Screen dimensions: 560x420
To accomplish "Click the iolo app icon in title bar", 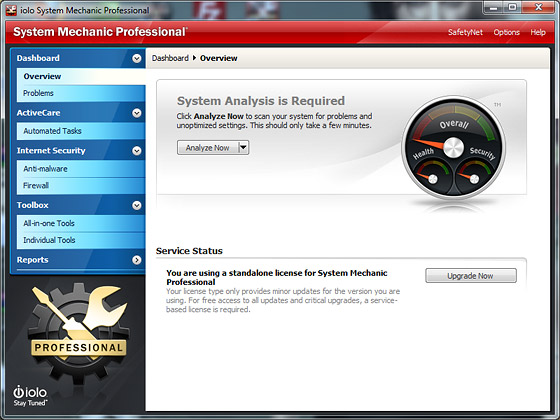I will (11, 10).
